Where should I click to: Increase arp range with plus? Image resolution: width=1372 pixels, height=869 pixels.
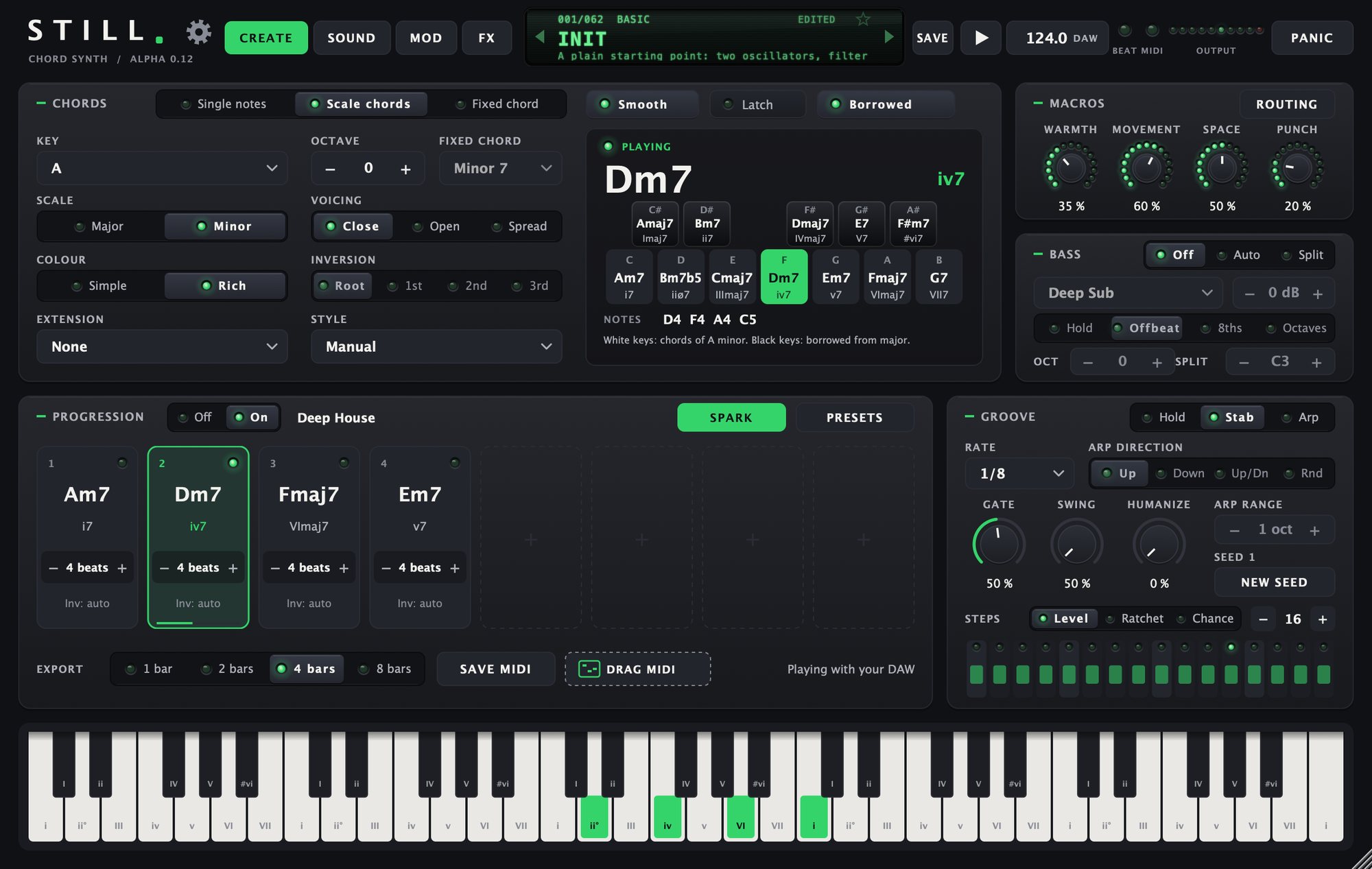click(1314, 530)
